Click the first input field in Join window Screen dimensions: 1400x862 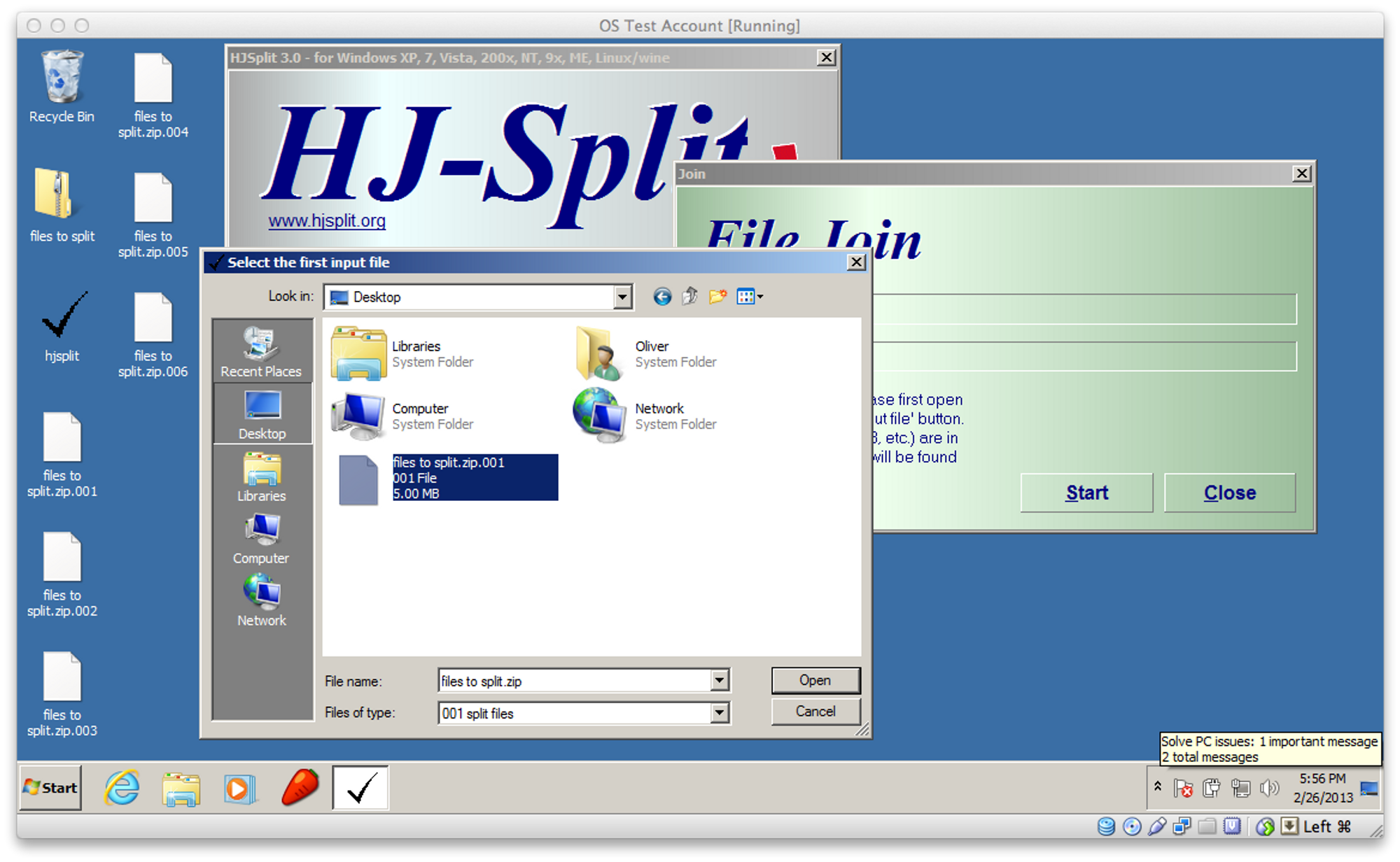point(1084,309)
